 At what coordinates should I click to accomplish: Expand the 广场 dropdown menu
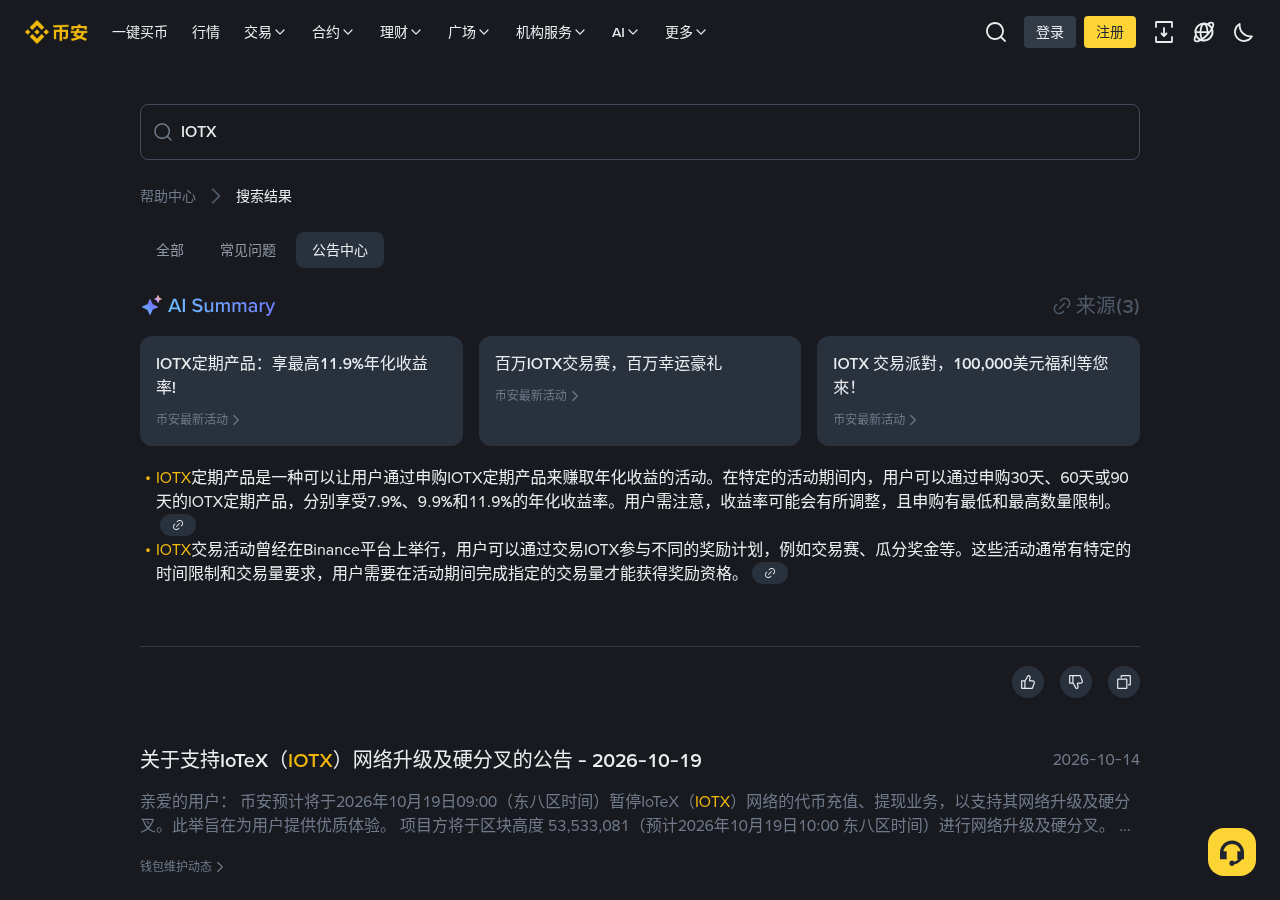[469, 32]
